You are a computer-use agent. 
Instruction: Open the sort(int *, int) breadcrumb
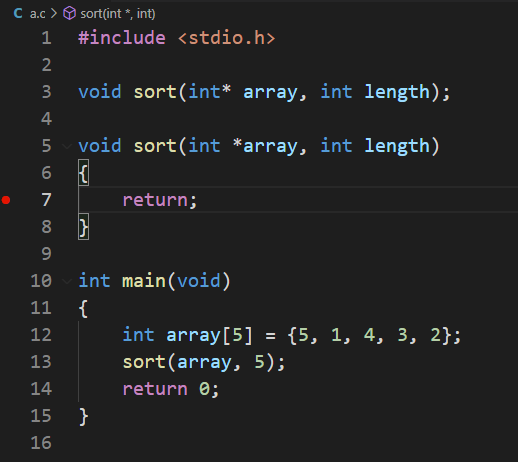tap(118, 14)
